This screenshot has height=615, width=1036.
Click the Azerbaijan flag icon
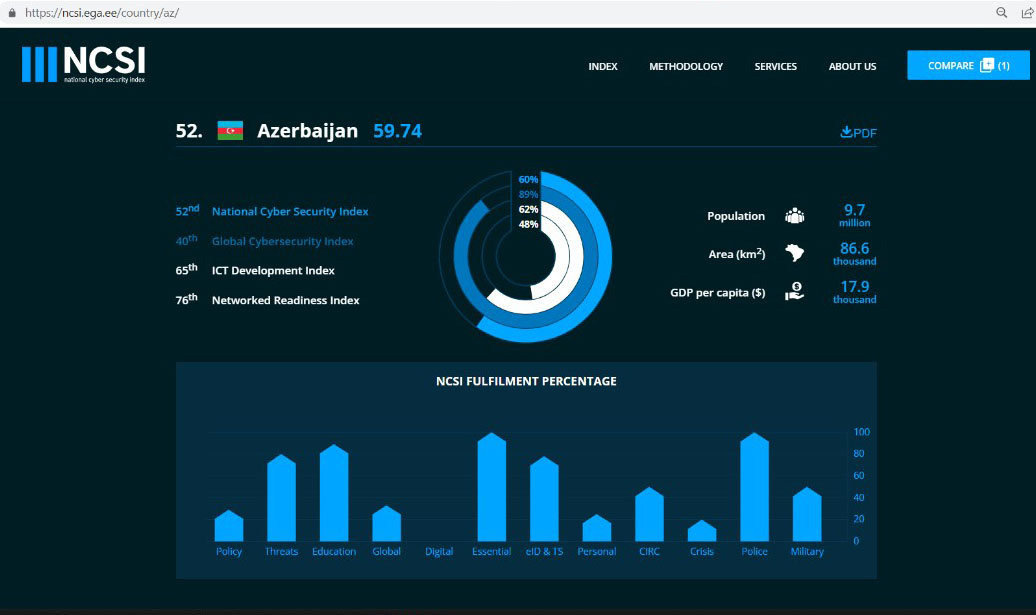tap(230, 131)
